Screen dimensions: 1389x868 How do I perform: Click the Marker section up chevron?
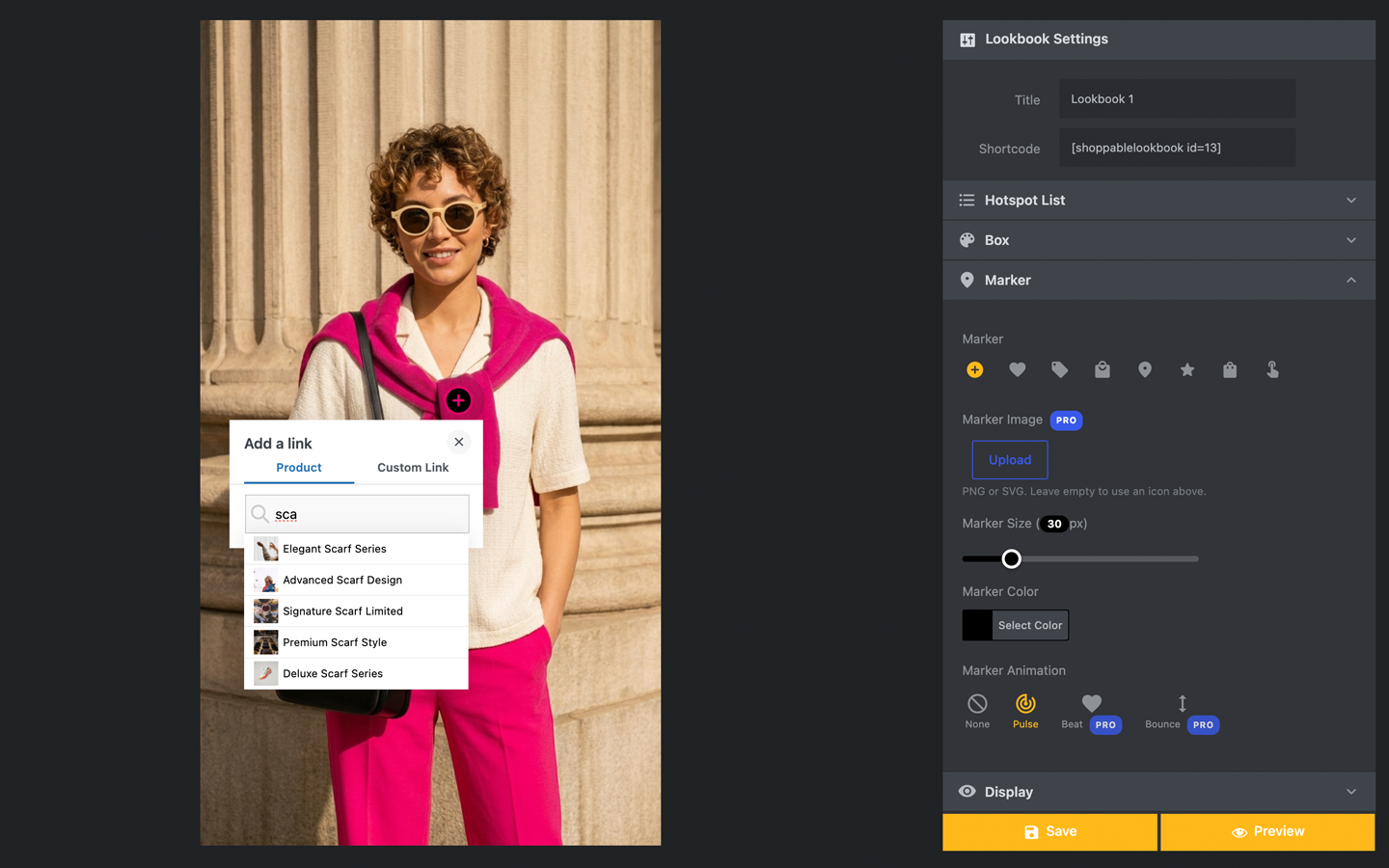[1351, 280]
